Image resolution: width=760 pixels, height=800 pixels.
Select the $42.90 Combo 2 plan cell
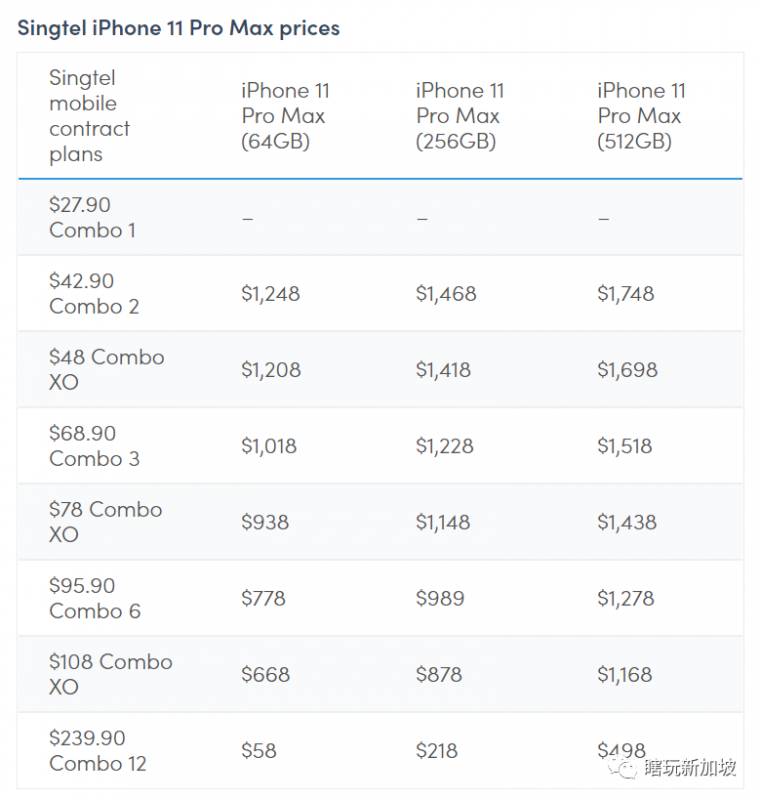click(95, 293)
